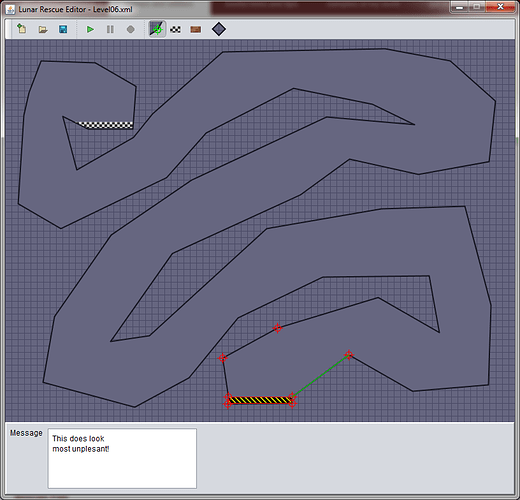Click the Java application icon in title bar
This screenshot has width=520, height=500.
(x=10, y=9)
